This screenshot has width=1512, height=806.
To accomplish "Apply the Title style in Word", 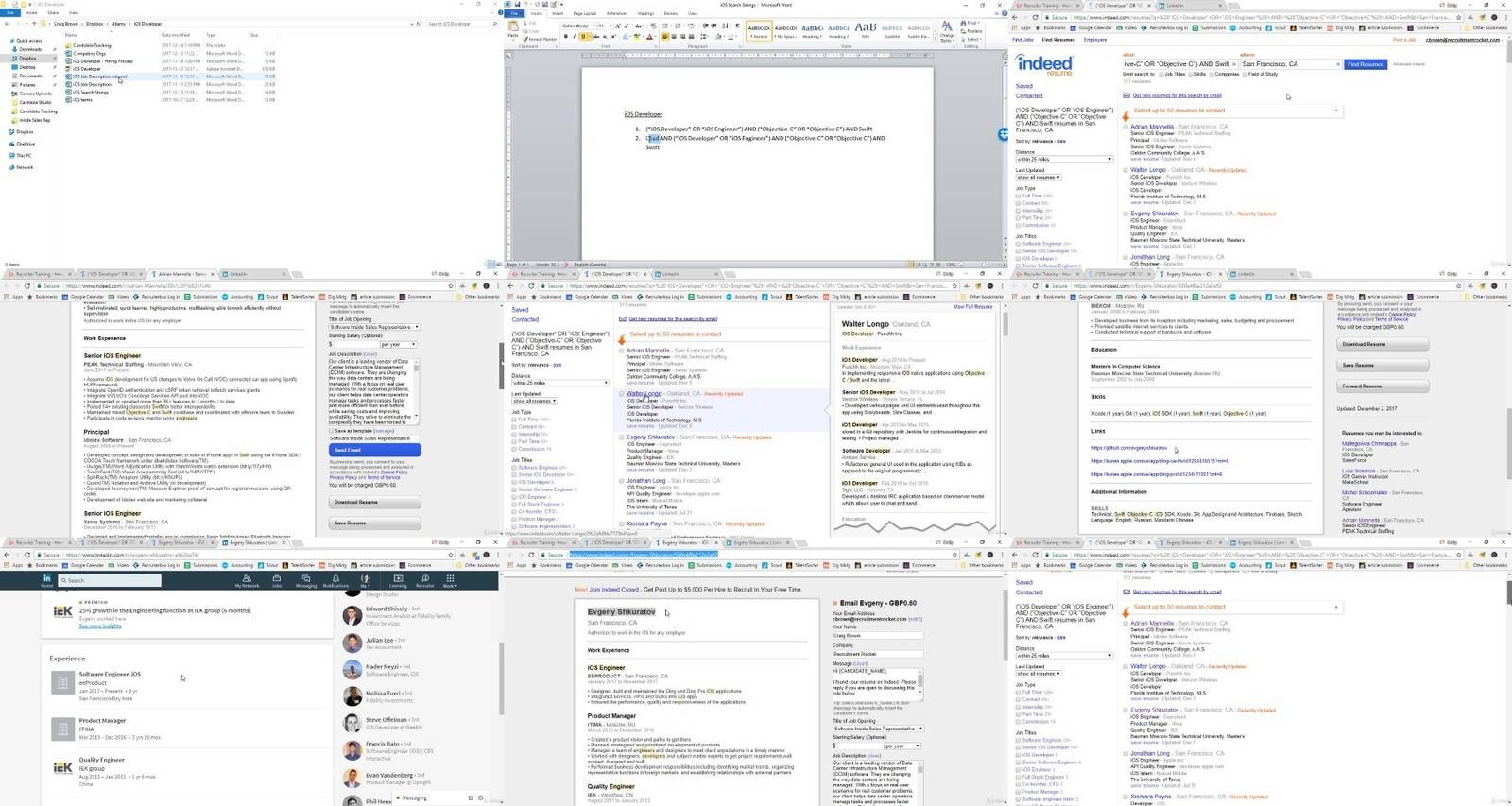I will 866,30.
